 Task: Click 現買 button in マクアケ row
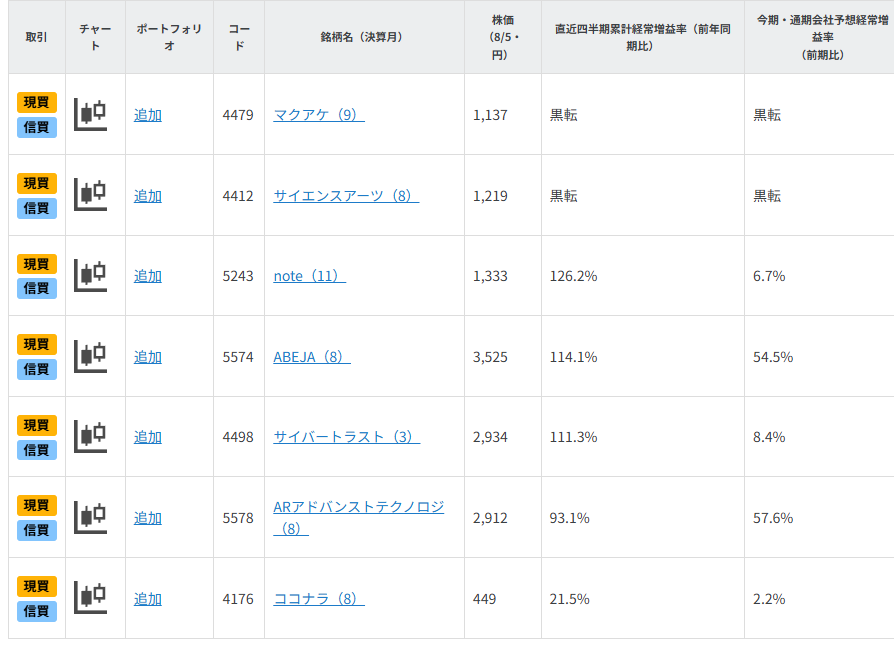(x=36, y=102)
